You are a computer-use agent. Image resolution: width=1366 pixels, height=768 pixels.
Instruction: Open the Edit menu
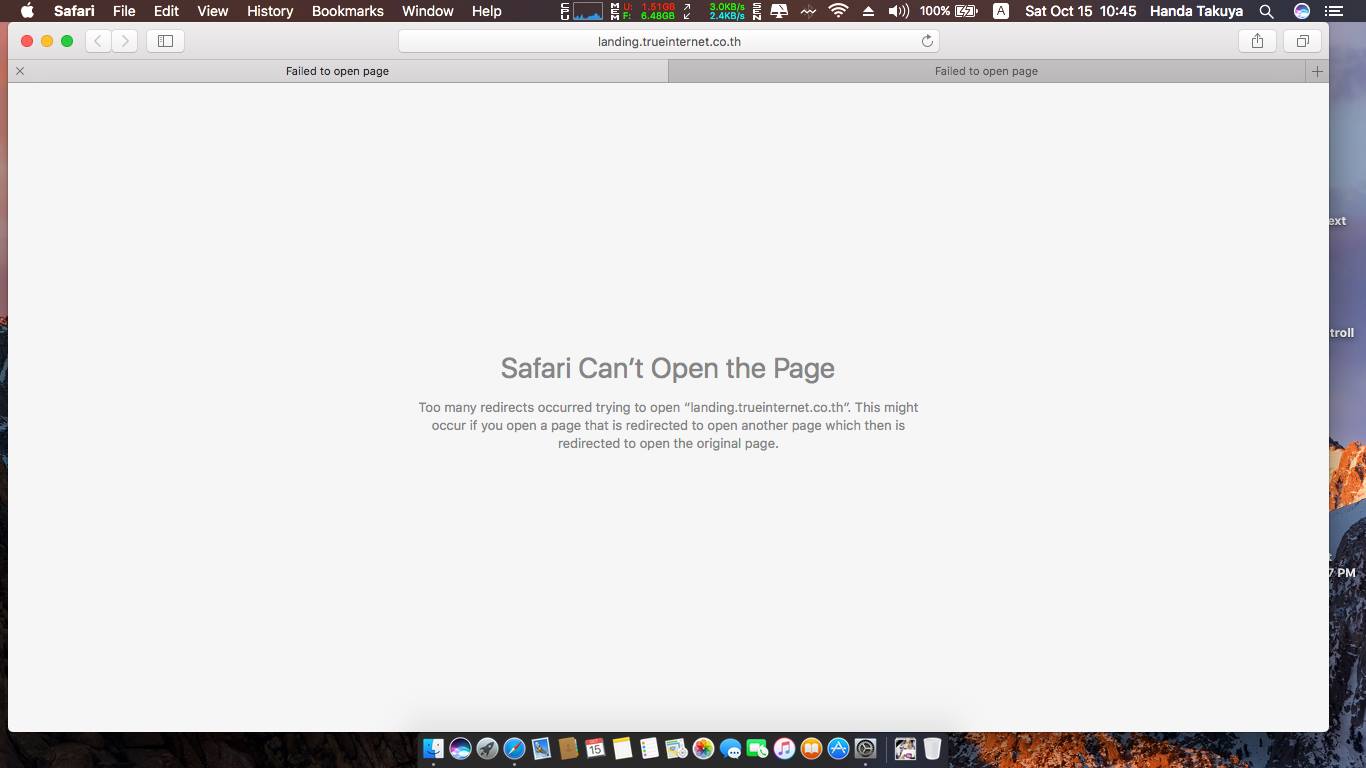pyautogui.click(x=166, y=11)
